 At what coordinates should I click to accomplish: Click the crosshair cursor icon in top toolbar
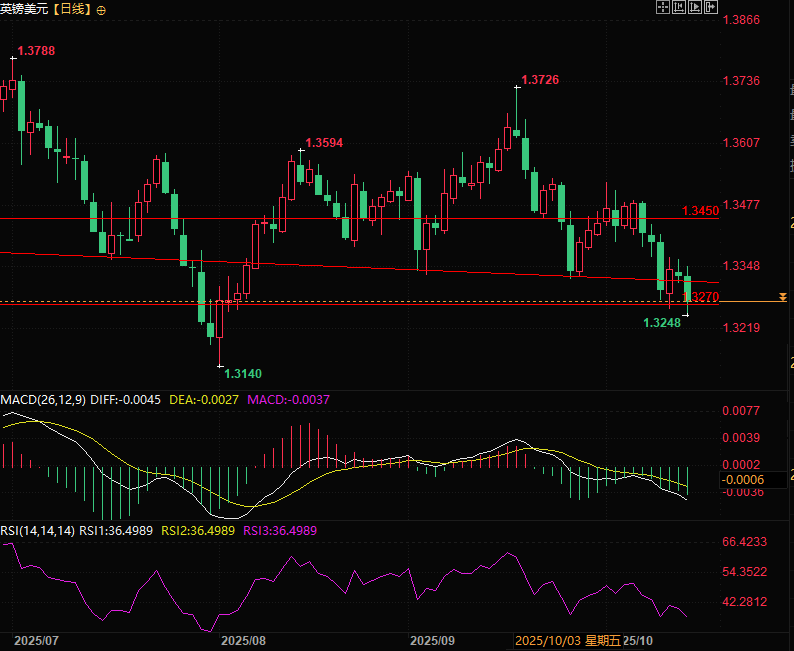(x=662, y=7)
